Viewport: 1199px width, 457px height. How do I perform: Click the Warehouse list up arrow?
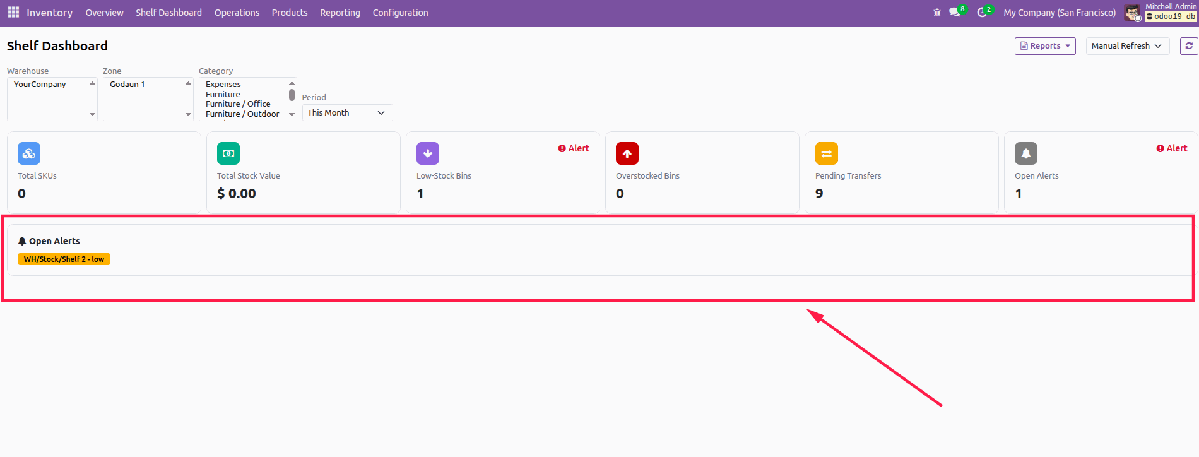tap(93, 82)
